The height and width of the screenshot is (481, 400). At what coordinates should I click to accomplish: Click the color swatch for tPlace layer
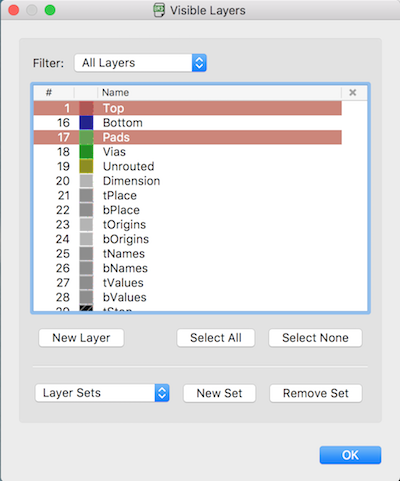coord(86,195)
